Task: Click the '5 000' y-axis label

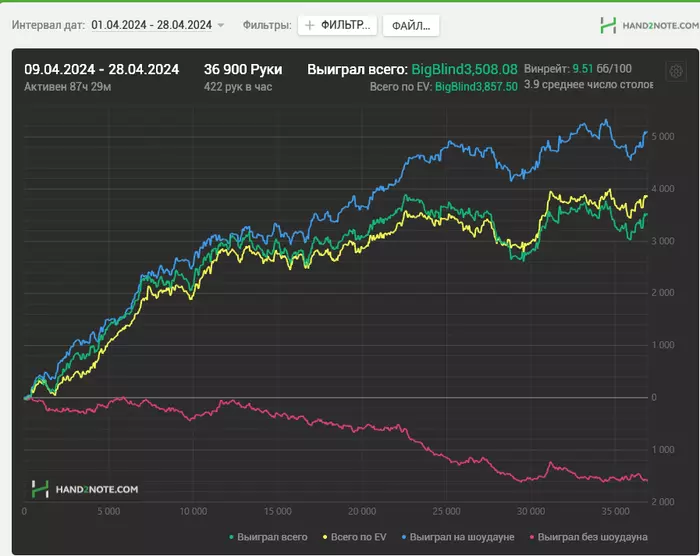Action: click(x=663, y=137)
